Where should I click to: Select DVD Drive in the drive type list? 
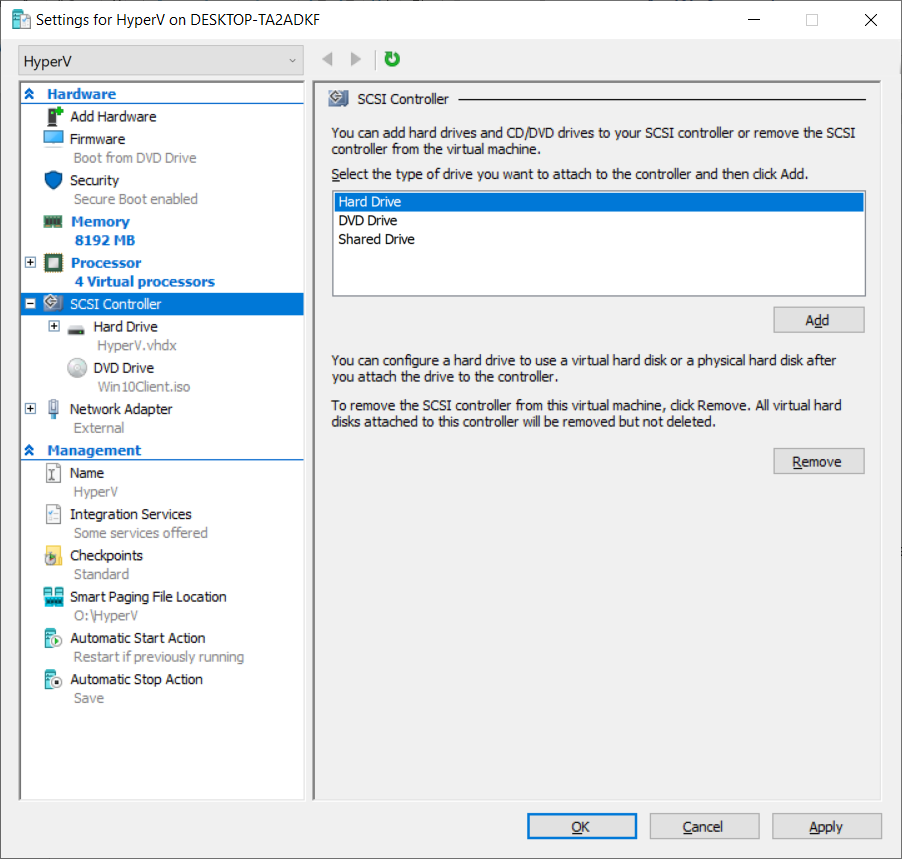pos(368,221)
